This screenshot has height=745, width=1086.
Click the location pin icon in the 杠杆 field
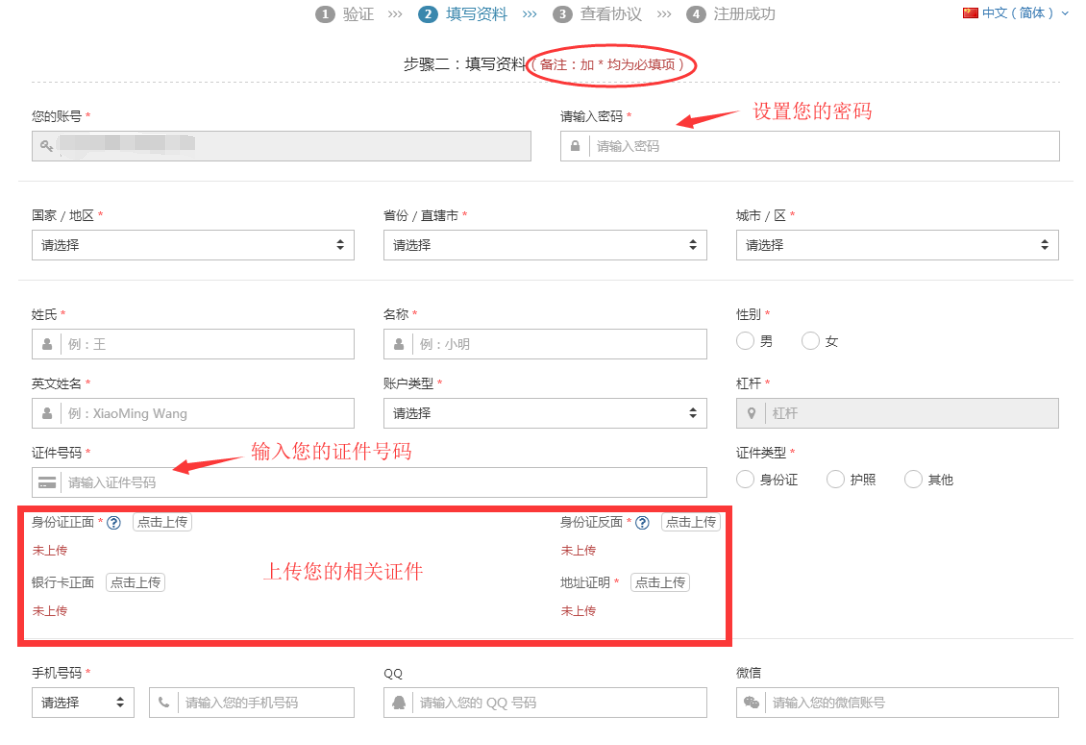(x=751, y=413)
